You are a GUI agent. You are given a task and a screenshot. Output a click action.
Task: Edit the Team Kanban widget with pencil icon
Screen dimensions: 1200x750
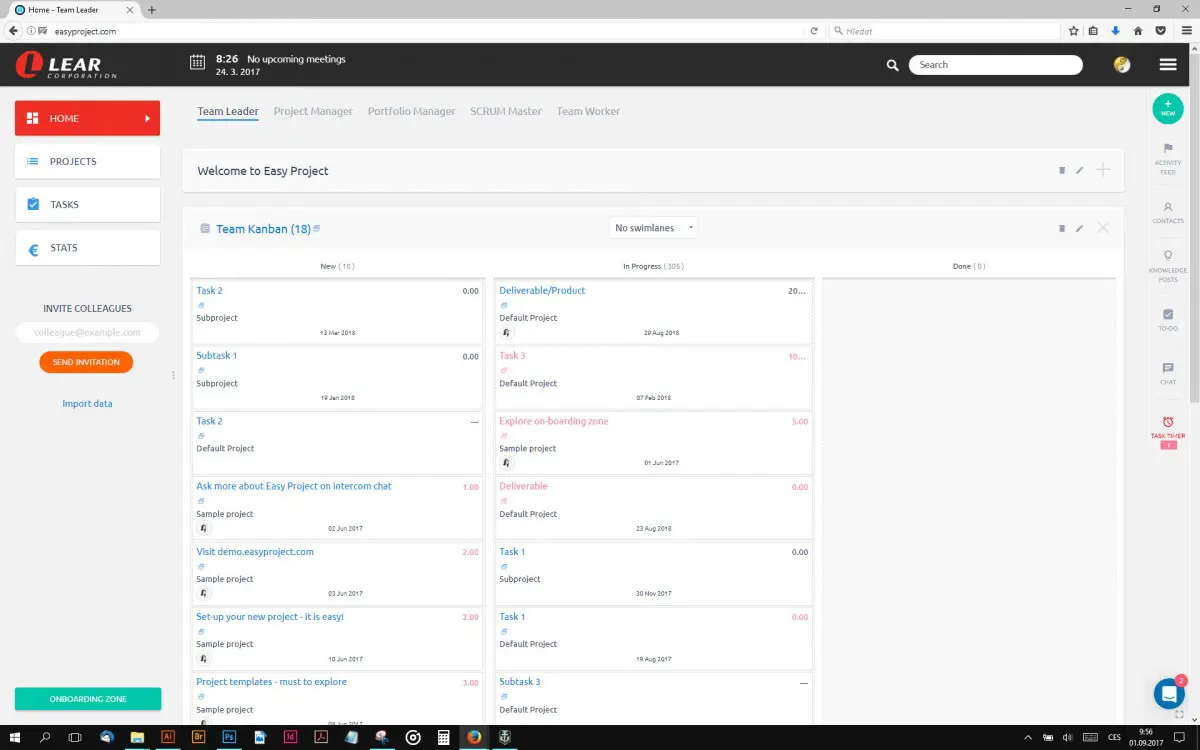tap(1079, 228)
